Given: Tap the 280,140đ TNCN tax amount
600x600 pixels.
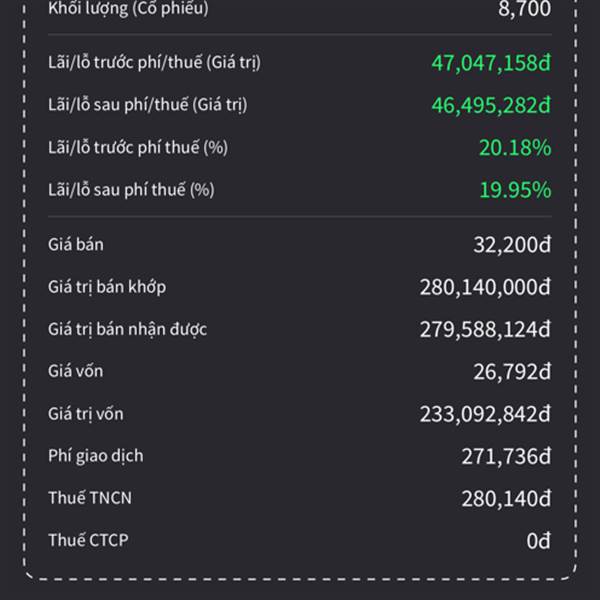Looking at the screenshot, I should pyautogui.click(x=506, y=499).
